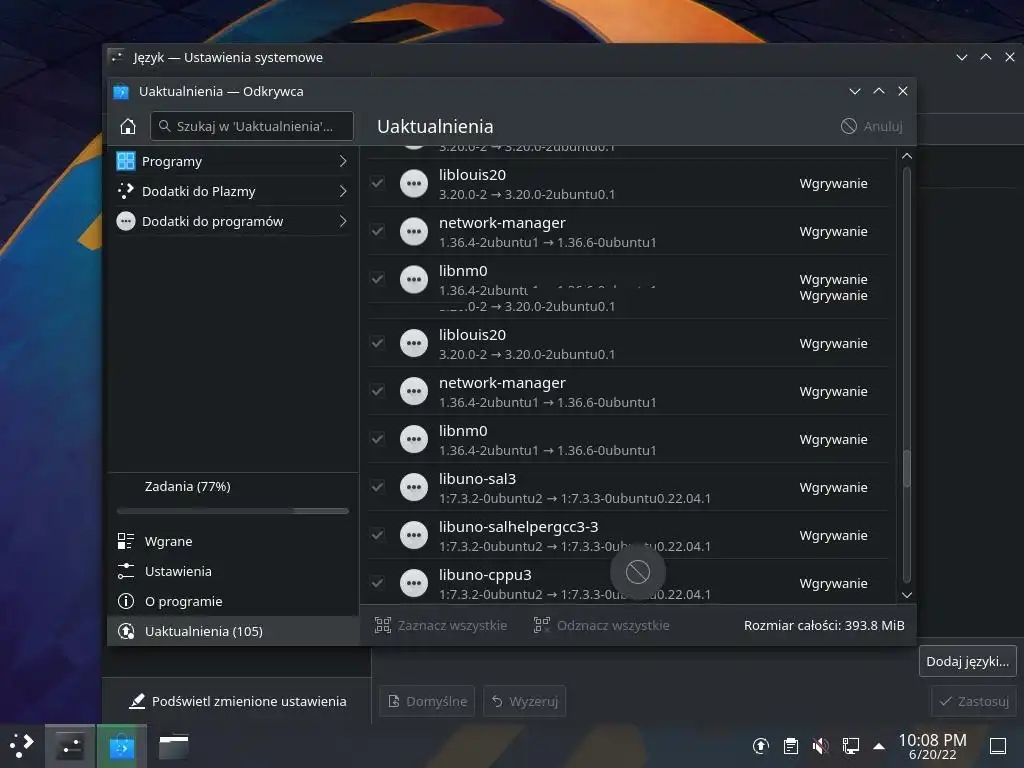Click the round floating cancel overlay icon
The height and width of the screenshot is (768, 1024).
click(x=638, y=572)
